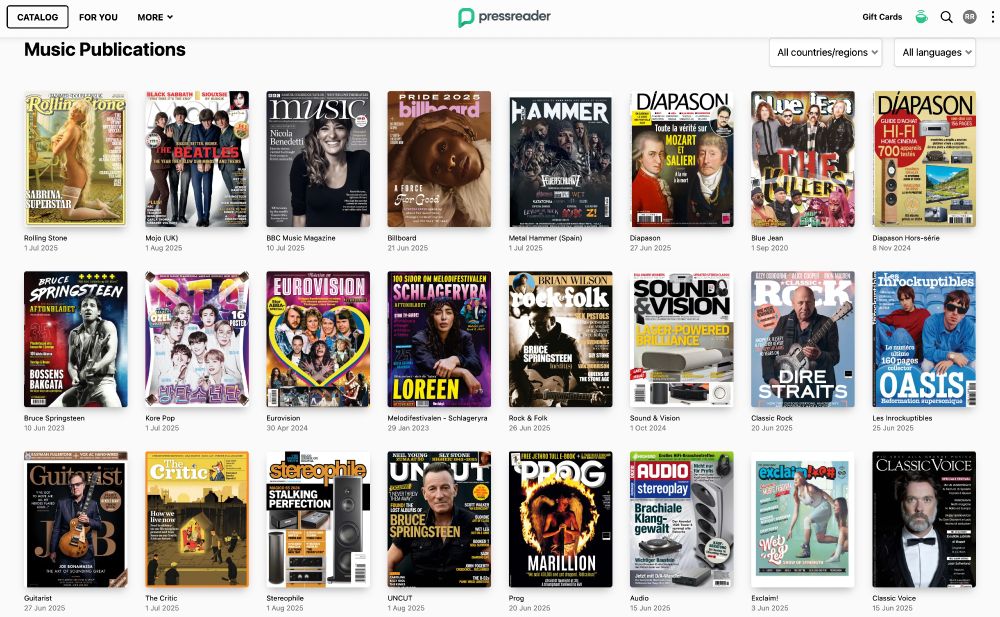Open the Schlageryra Loreen cover

pos(439,339)
